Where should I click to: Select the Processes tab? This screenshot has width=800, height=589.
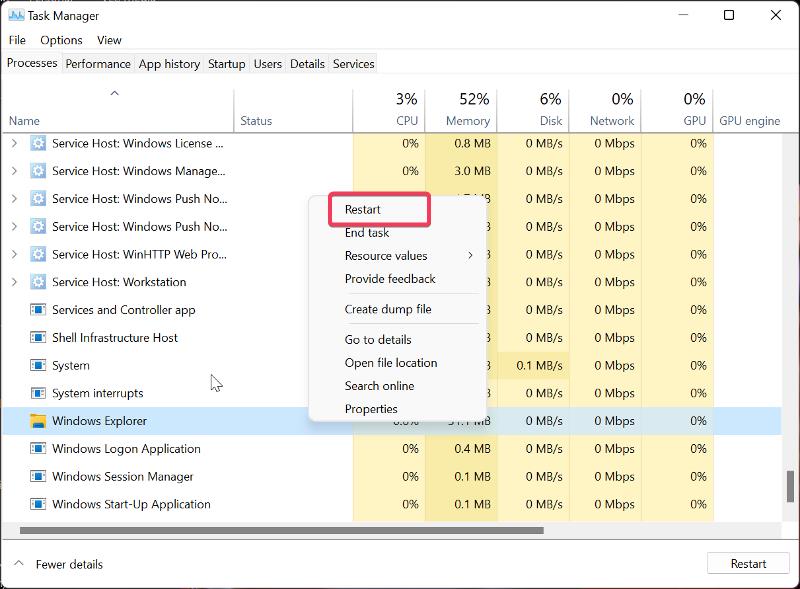click(32, 63)
